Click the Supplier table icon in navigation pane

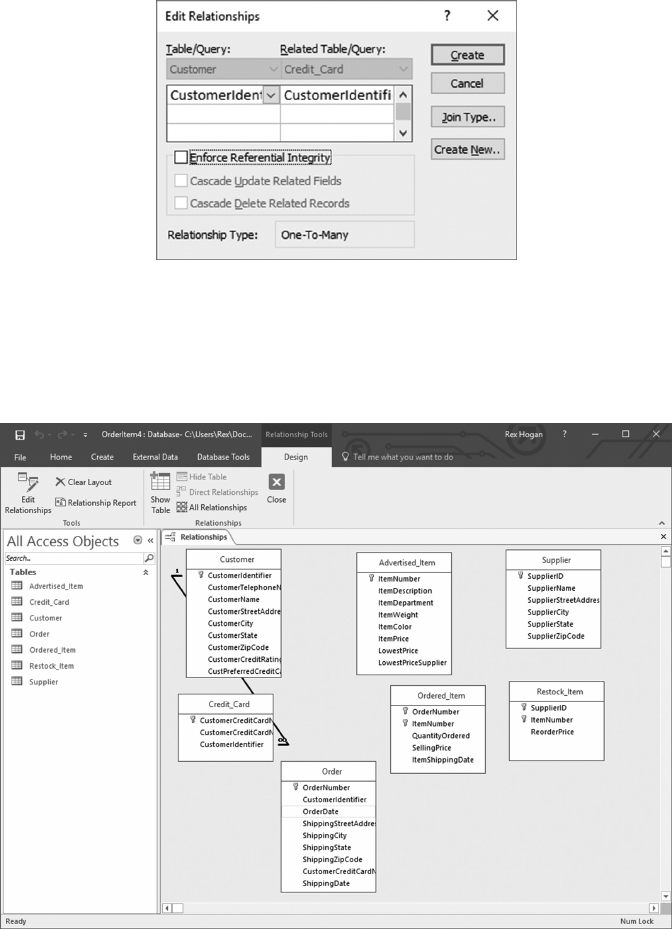17,682
